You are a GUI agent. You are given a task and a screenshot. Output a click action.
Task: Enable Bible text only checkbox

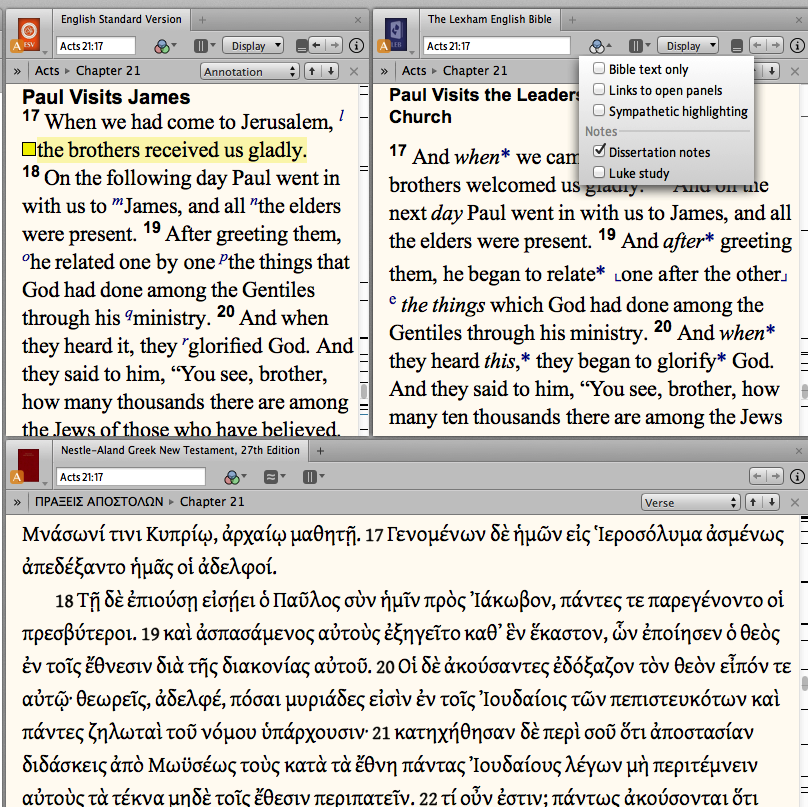click(599, 69)
